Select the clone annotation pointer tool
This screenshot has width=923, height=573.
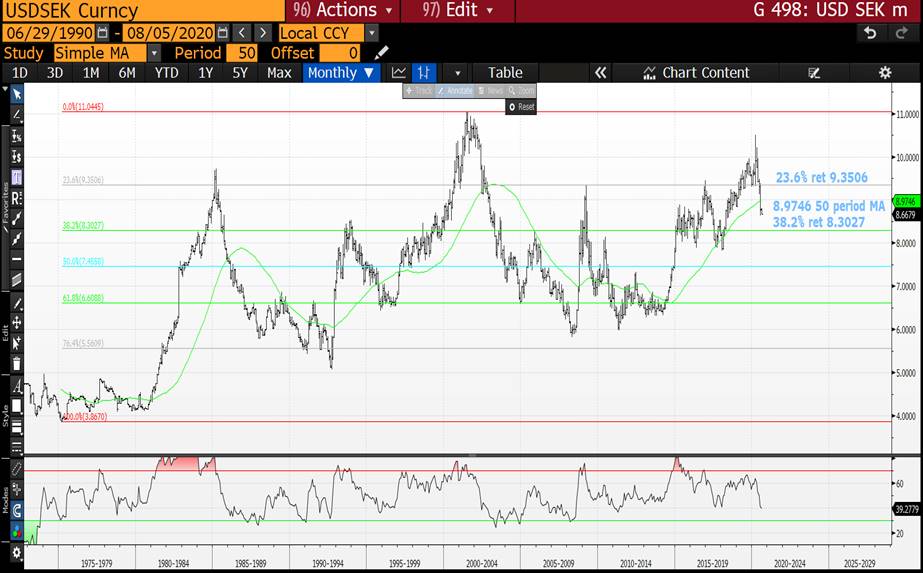tap(16, 343)
